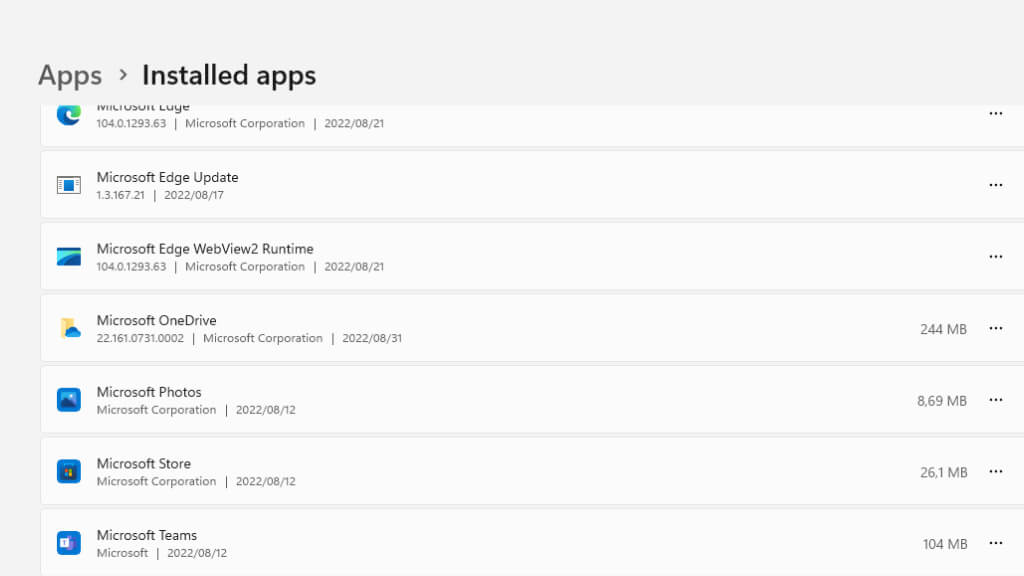
Task: Open three-dot menu for Edge WebView2 Runtime
Action: point(995,257)
